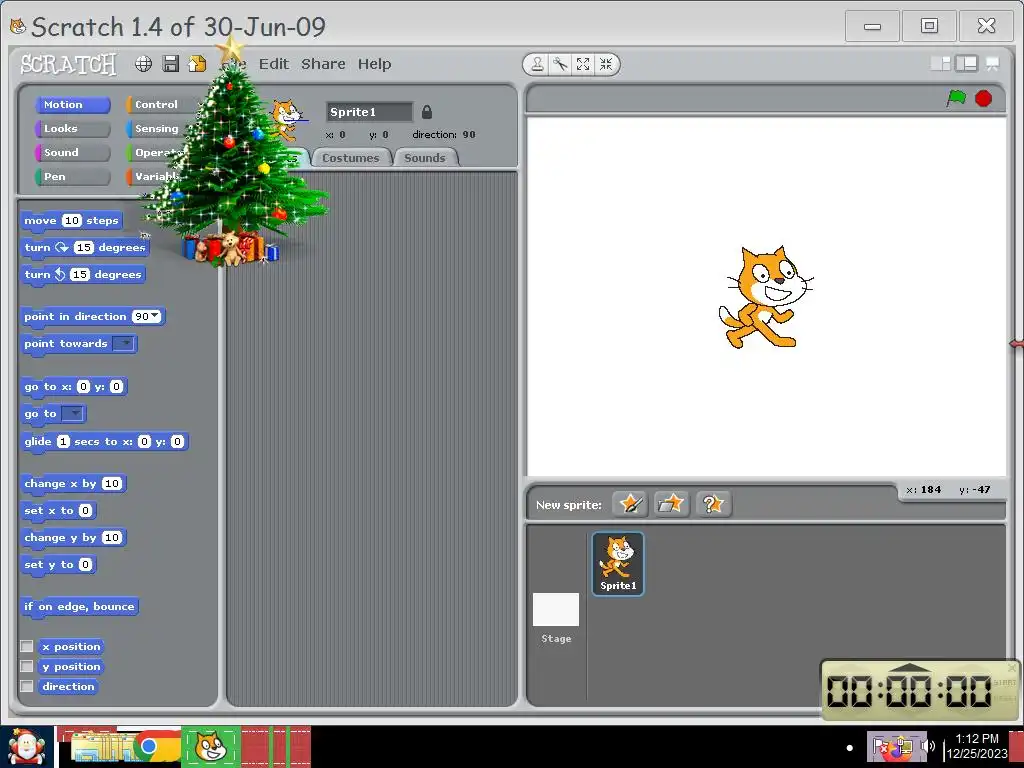Click the Sprite1 name field
Image resolution: width=1024 pixels, height=768 pixels.
coord(370,112)
